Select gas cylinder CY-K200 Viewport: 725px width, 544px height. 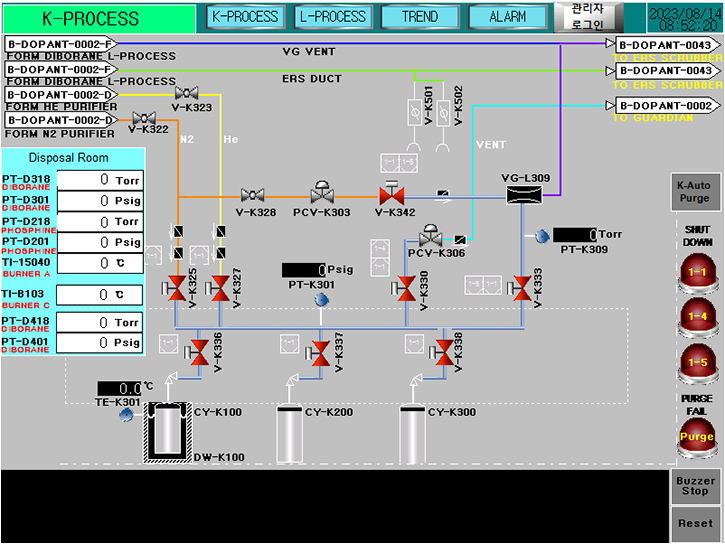point(289,434)
